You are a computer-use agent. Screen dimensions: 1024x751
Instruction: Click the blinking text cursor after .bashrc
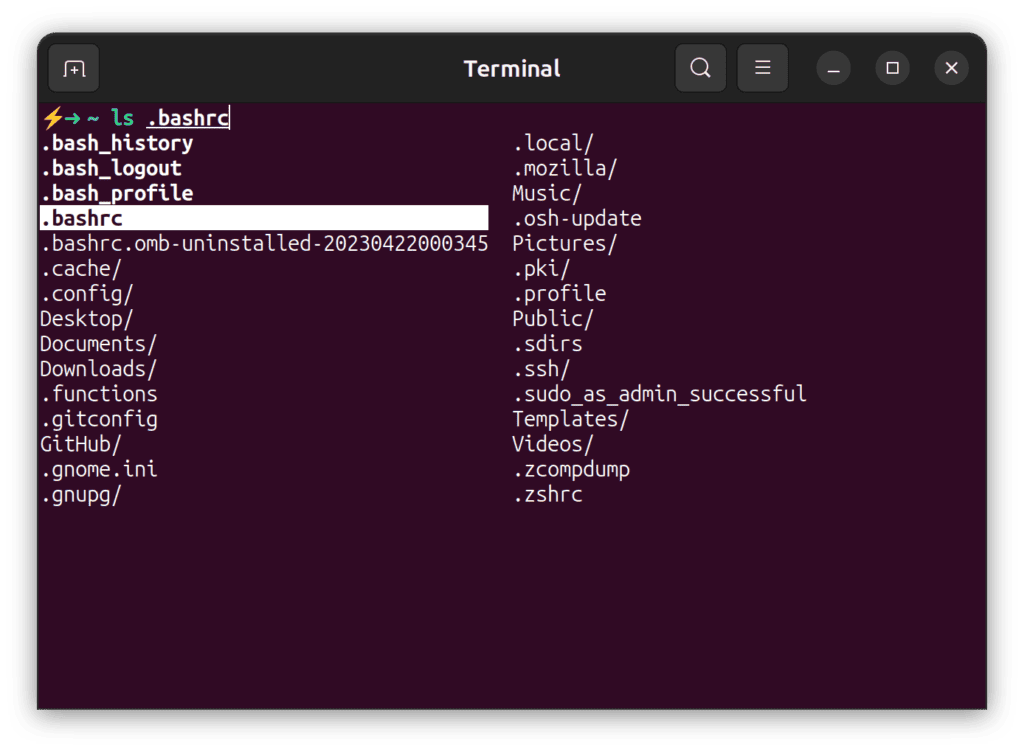coord(228,117)
